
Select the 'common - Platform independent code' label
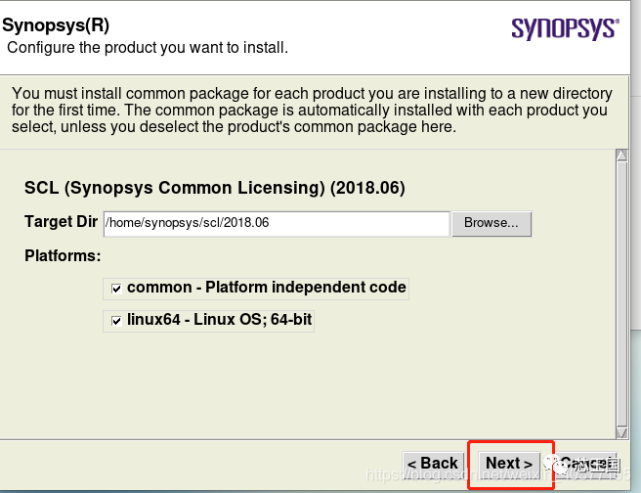[x=266, y=287]
